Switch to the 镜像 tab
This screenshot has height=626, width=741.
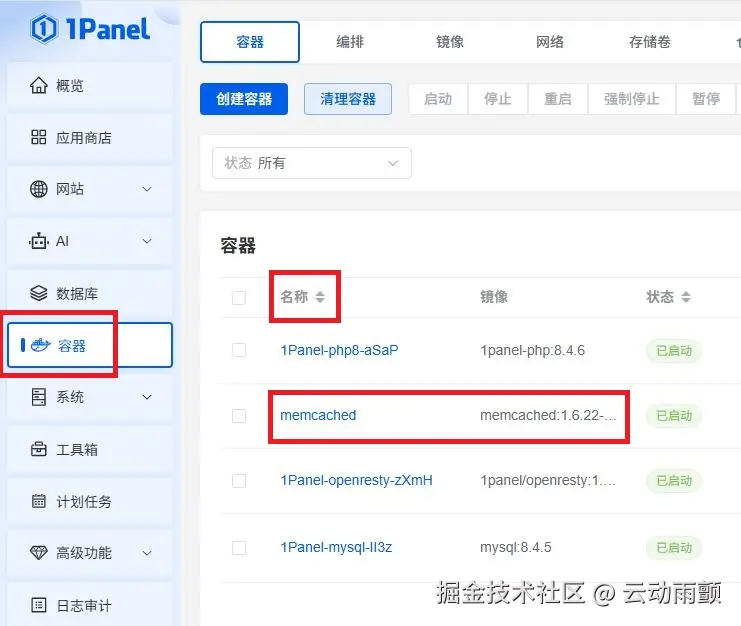point(450,42)
